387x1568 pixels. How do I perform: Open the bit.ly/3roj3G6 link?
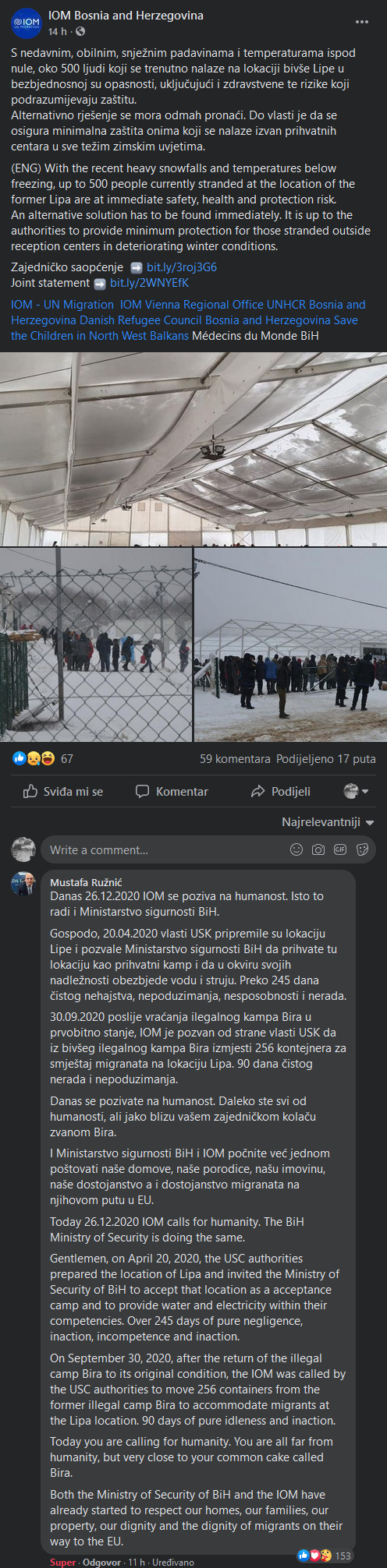182,267
